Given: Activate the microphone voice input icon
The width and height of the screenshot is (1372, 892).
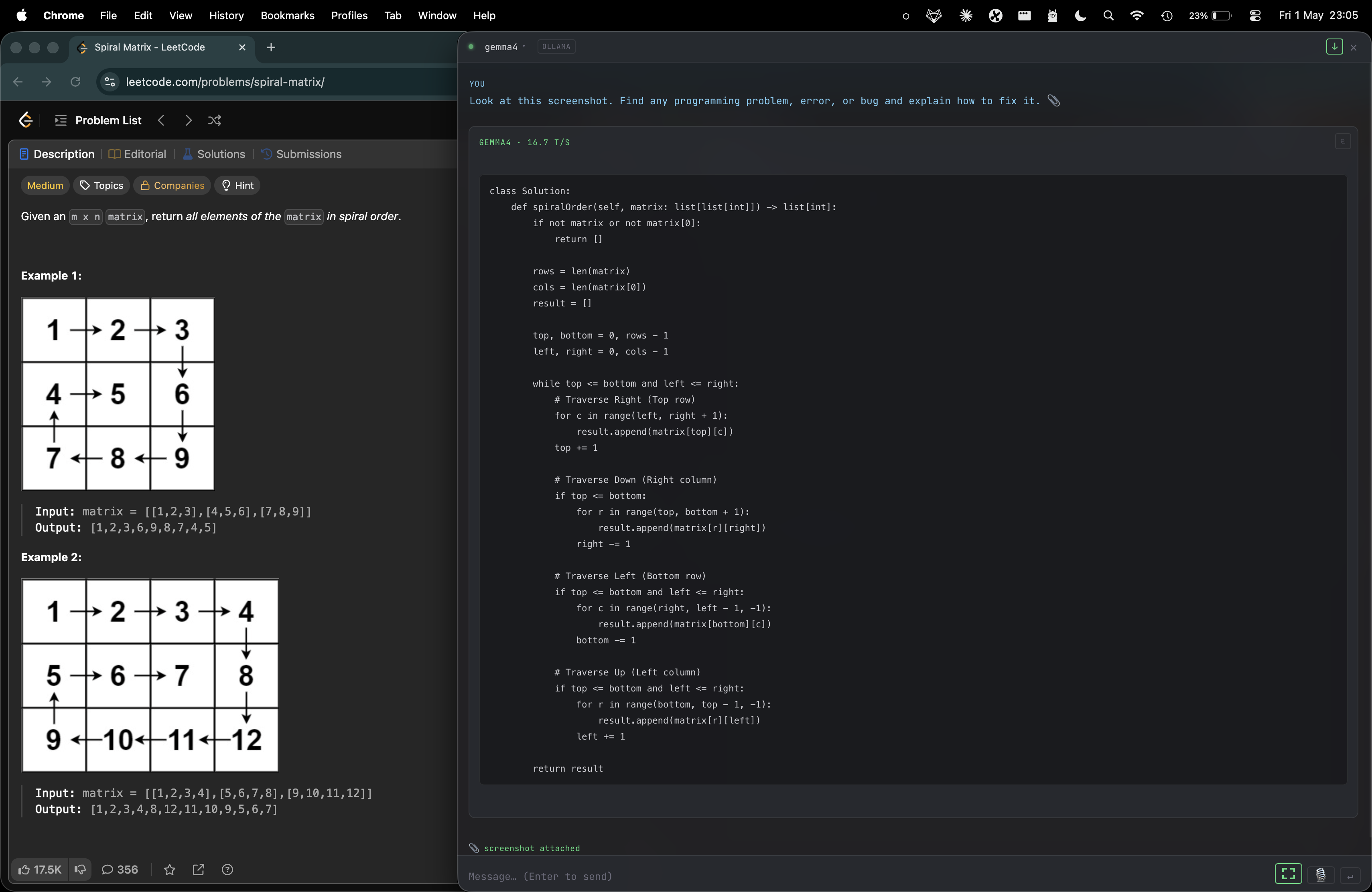Looking at the screenshot, I should 1321,875.
